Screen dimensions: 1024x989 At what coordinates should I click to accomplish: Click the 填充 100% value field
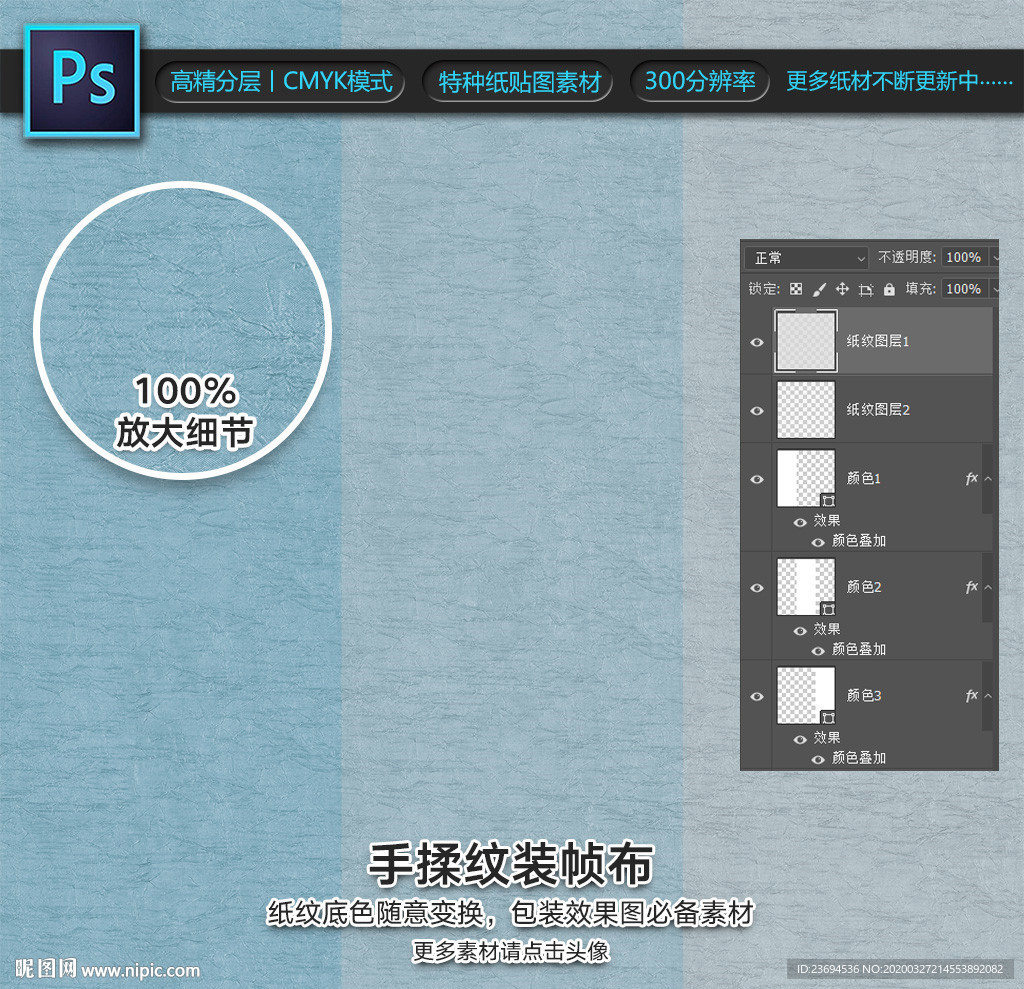tap(964, 289)
